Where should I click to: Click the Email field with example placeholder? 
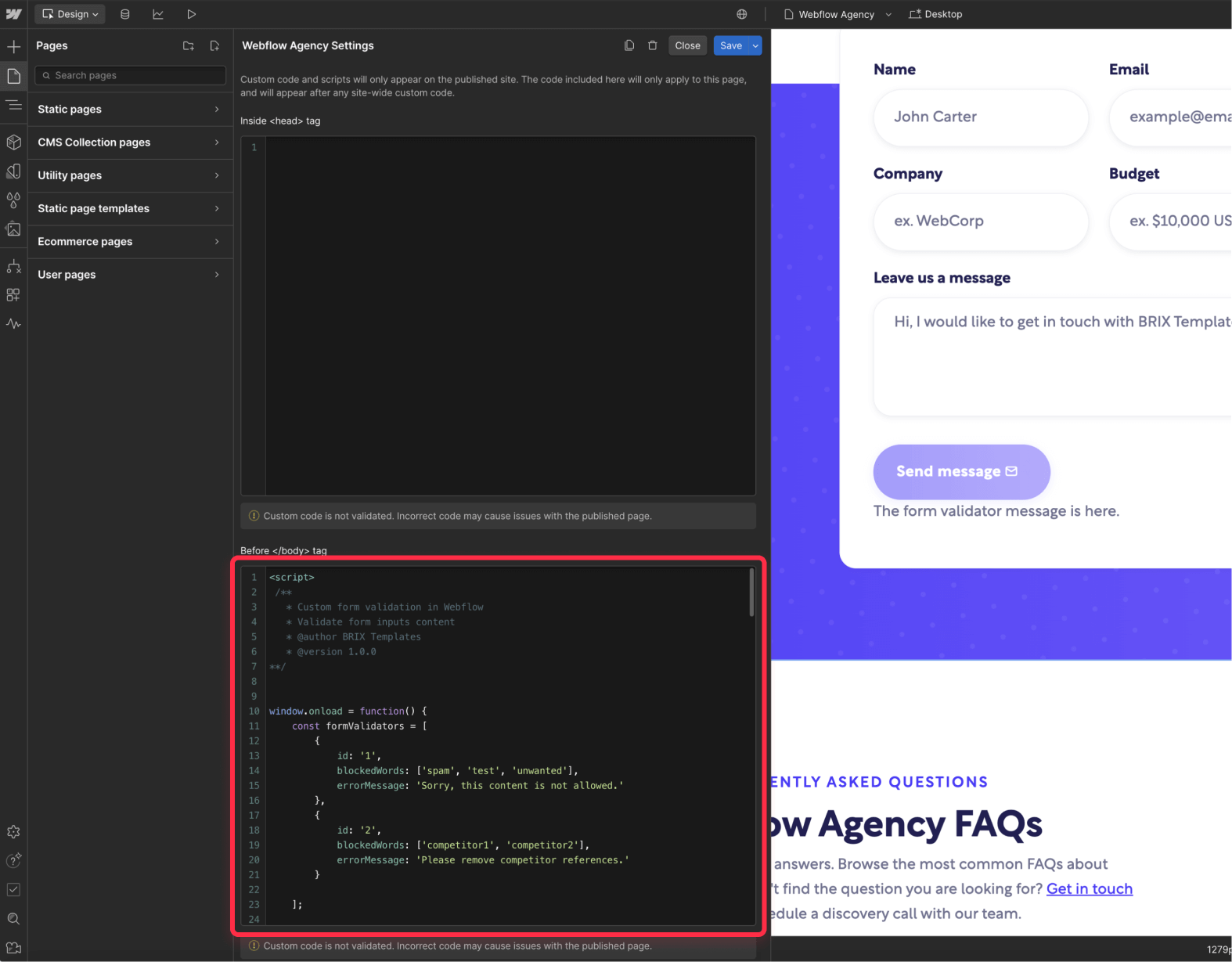coord(1171,117)
